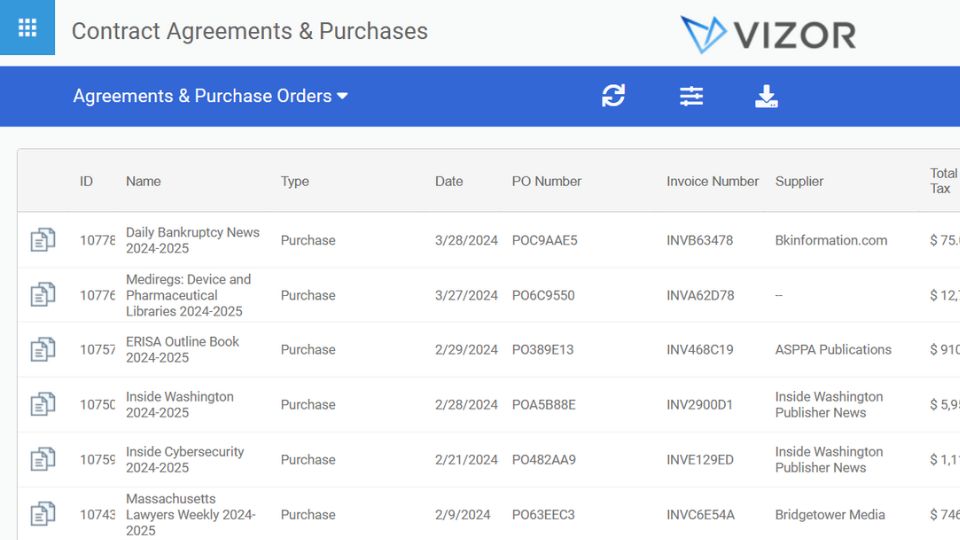Open document icon for Daily Bankruptcy News row
The image size is (960, 540).
43,240
